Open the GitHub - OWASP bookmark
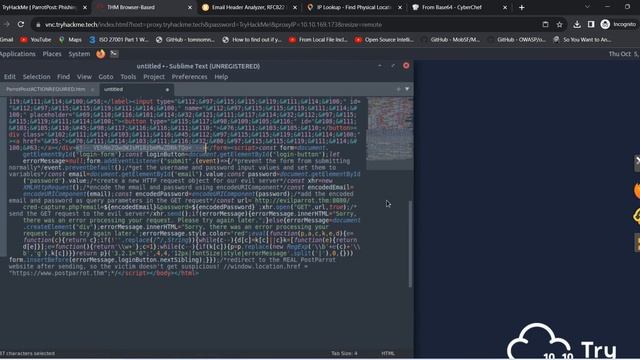Screen dimensions: 640x360 517,40
